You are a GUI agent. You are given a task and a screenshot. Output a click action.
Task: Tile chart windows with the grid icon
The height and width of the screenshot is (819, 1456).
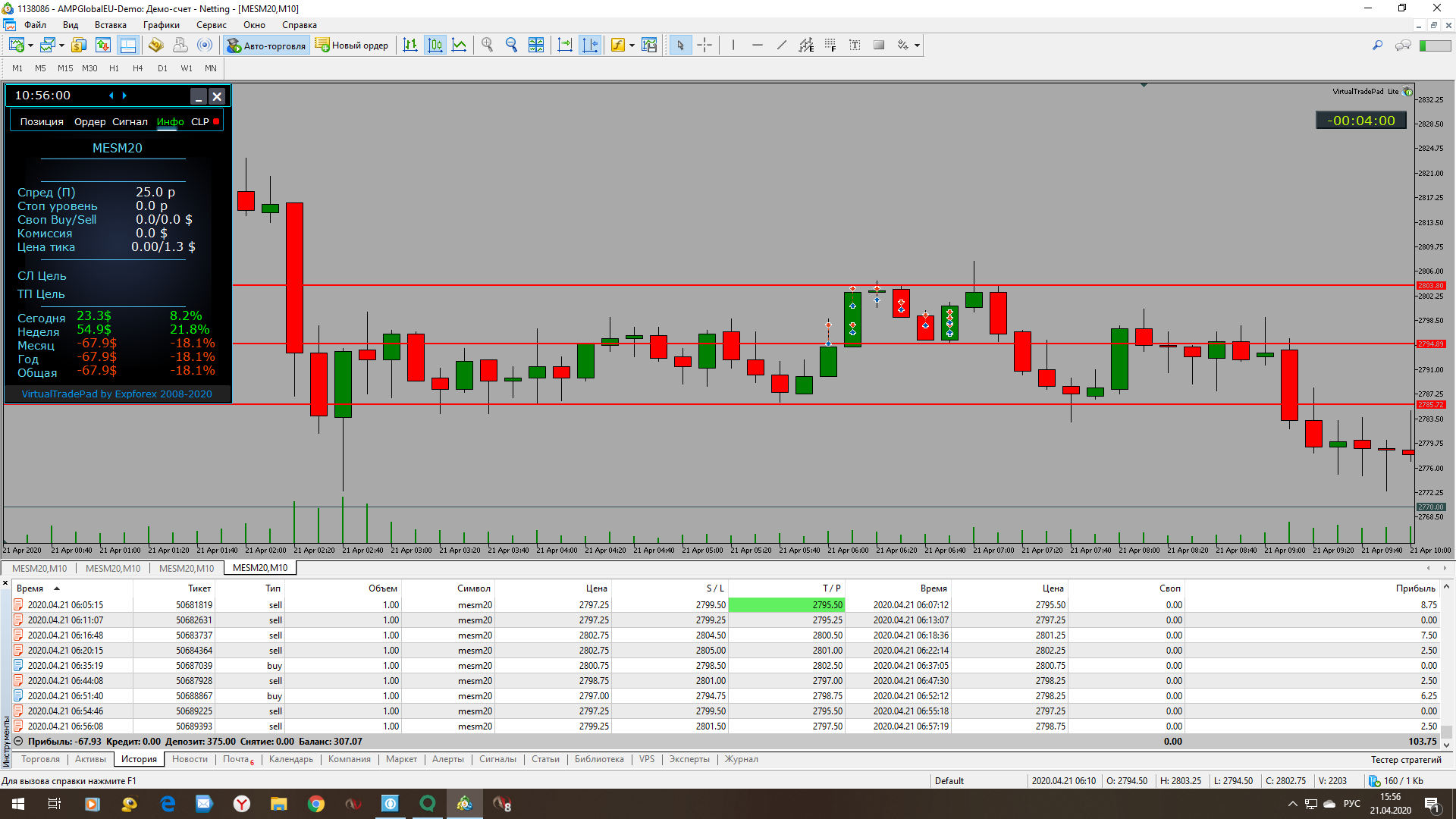coord(536,45)
